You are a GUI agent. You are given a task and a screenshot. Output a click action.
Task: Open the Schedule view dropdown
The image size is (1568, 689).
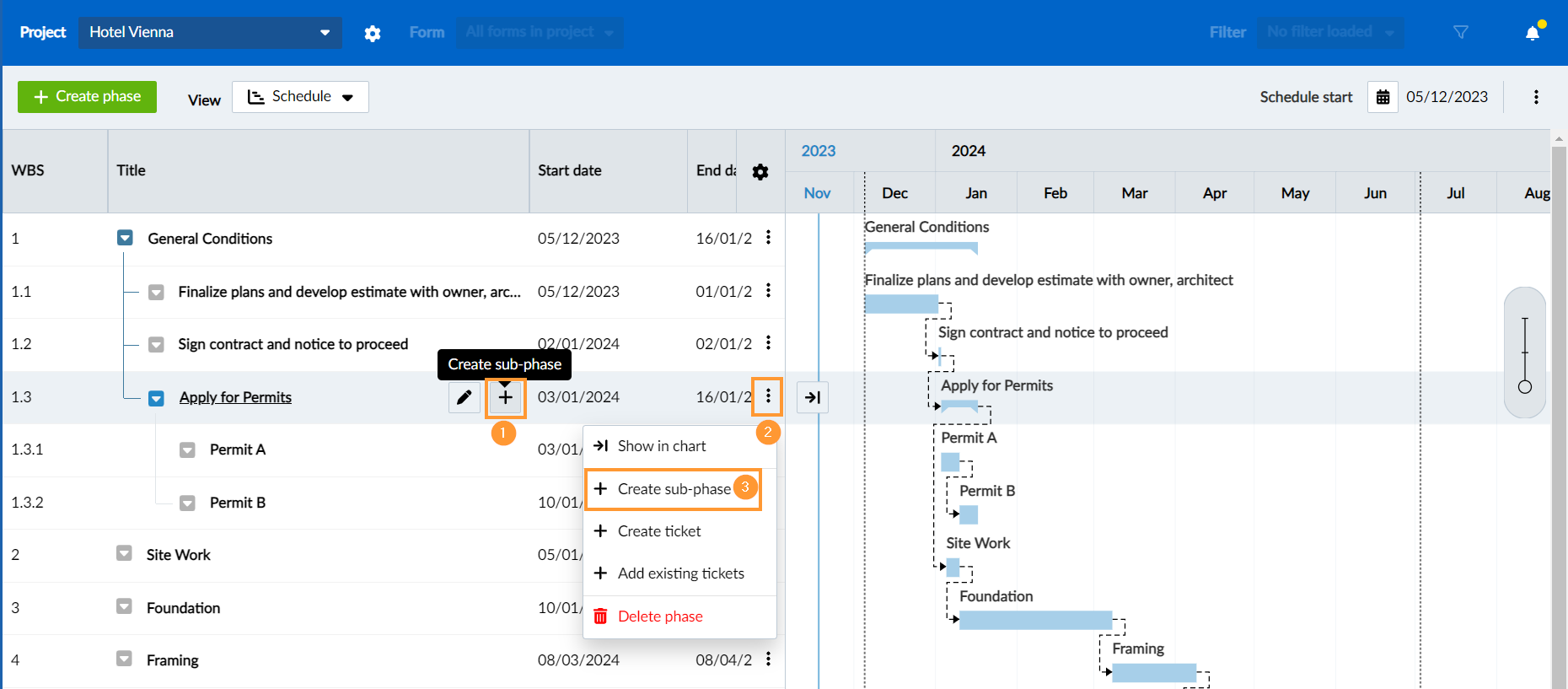click(x=300, y=97)
